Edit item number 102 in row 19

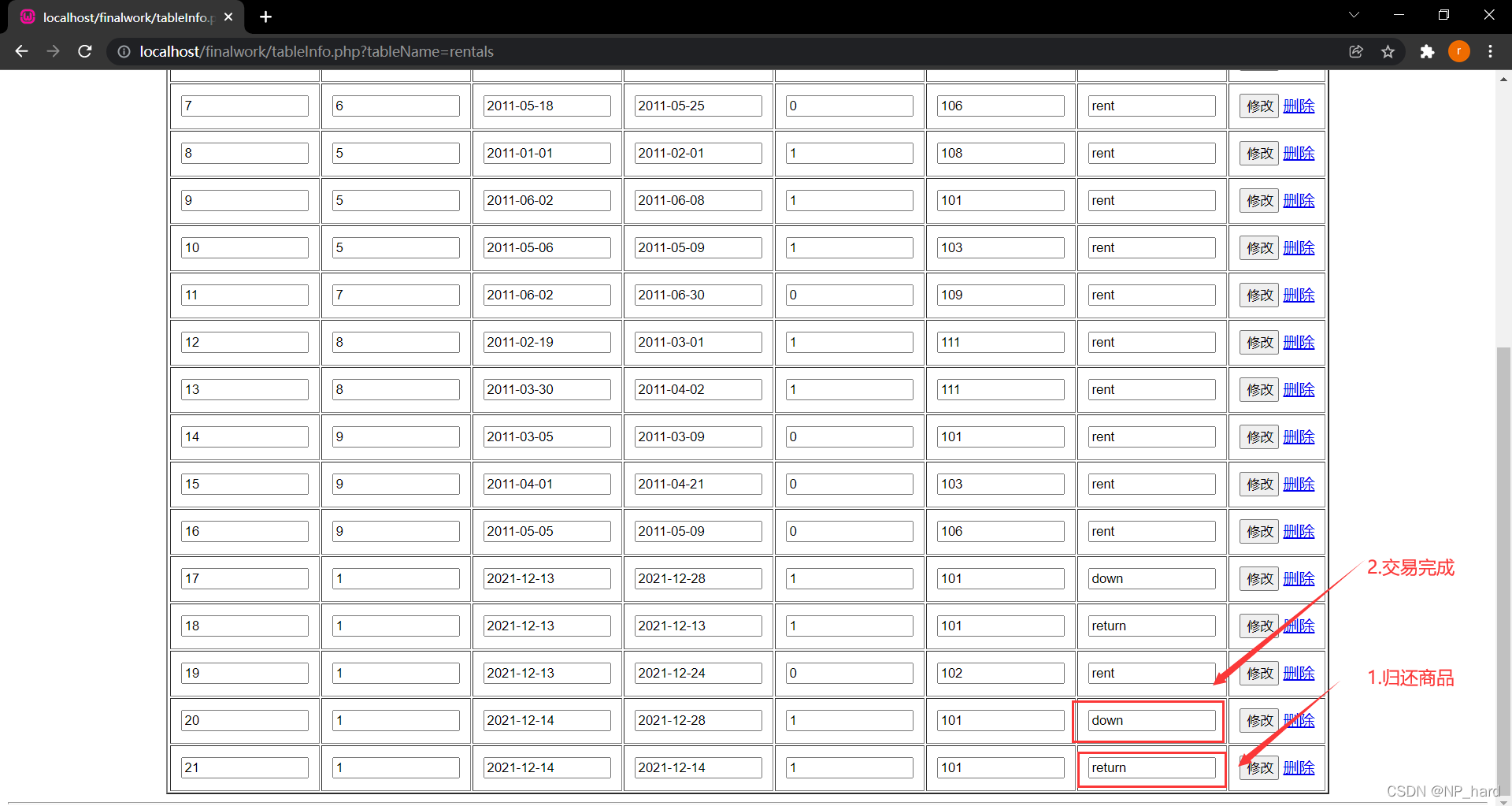tap(1000, 673)
